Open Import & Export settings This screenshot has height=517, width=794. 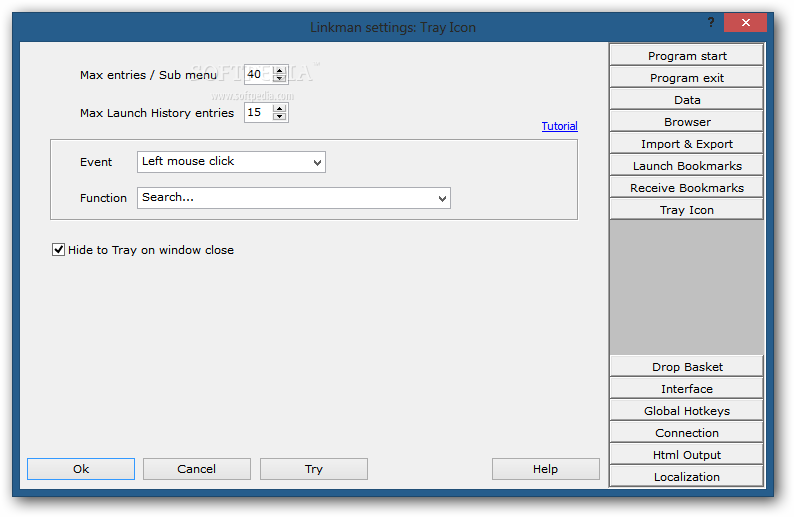point(686,144)
